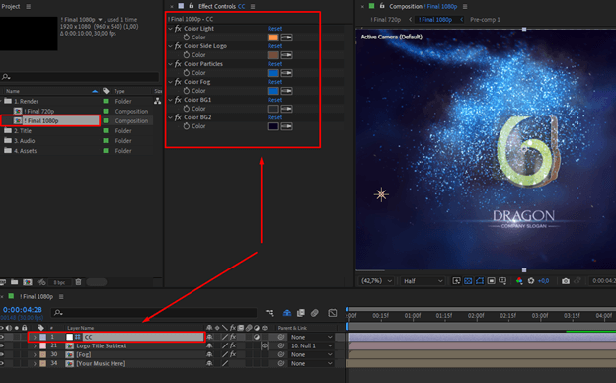Click stopwatch for Color Light's Color property
The width and height of the screenshot is (616, 383).
(x=187, y=37)
